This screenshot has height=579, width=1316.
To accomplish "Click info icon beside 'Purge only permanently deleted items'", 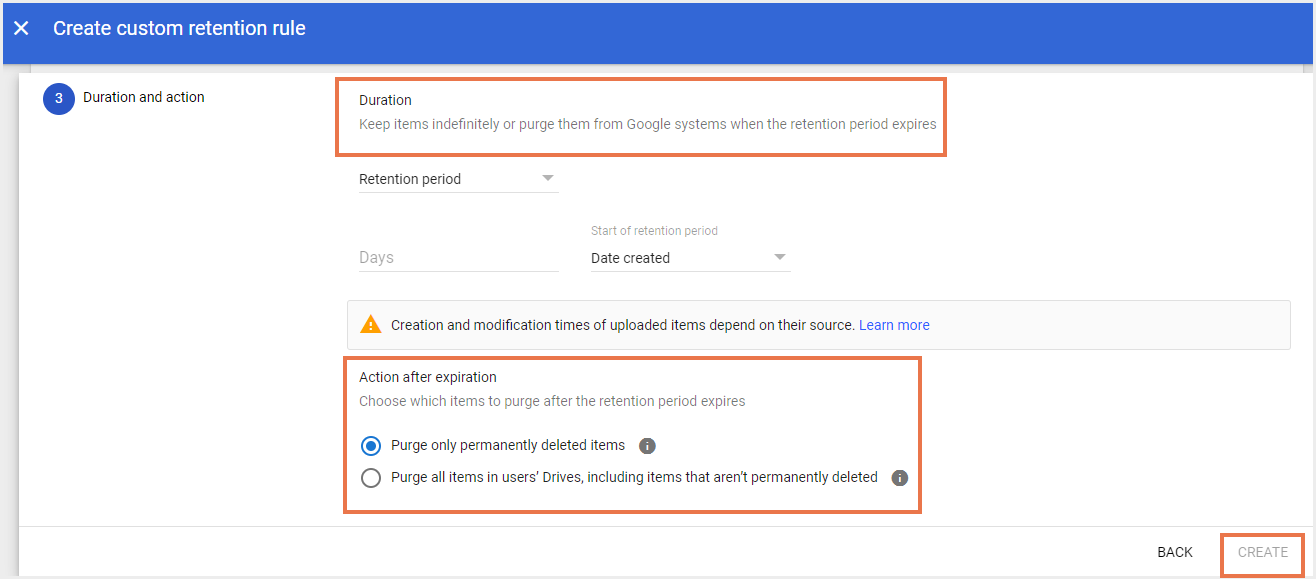I will click(x=647, y=446).
